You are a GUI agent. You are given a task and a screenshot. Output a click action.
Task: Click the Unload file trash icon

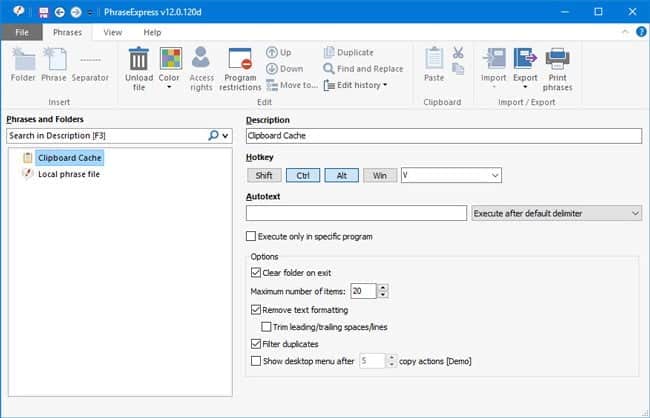tap(138, 59)
